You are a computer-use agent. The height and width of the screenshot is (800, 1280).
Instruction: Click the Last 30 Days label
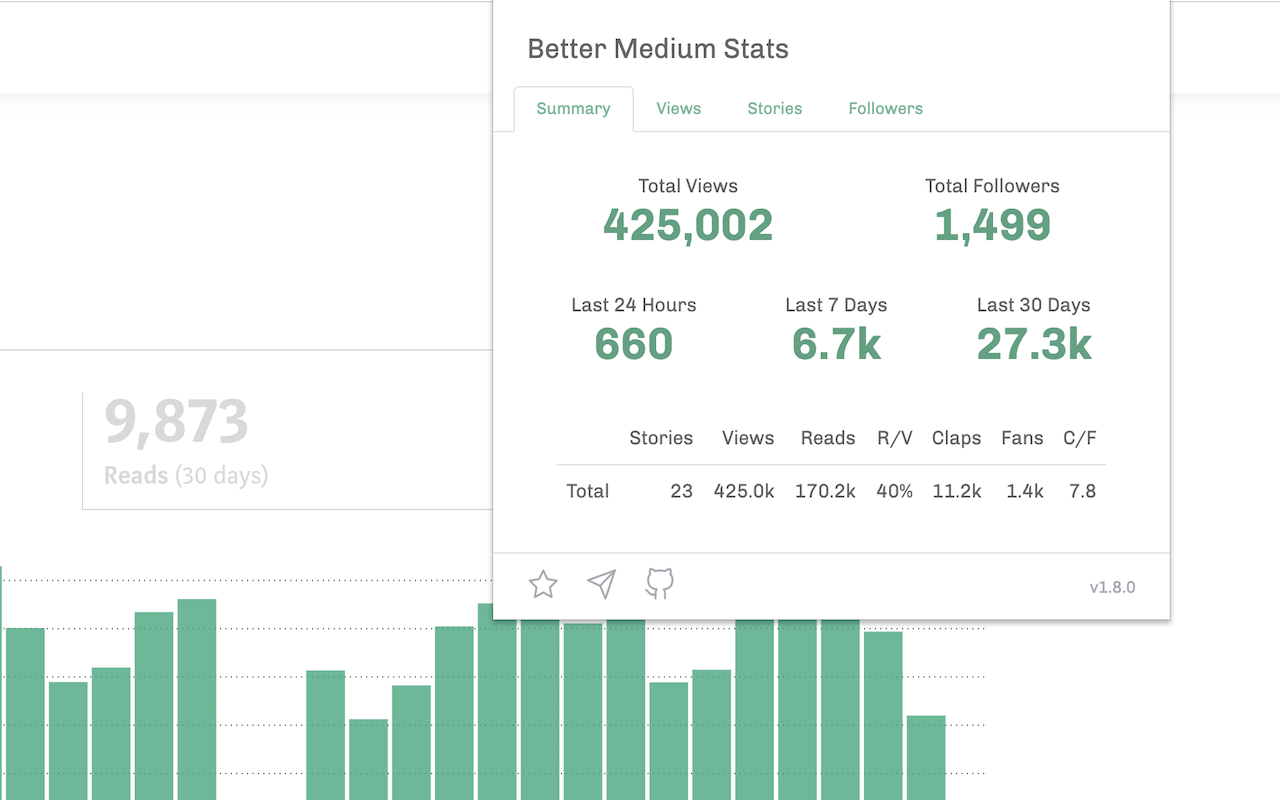tap(1034, 305)
